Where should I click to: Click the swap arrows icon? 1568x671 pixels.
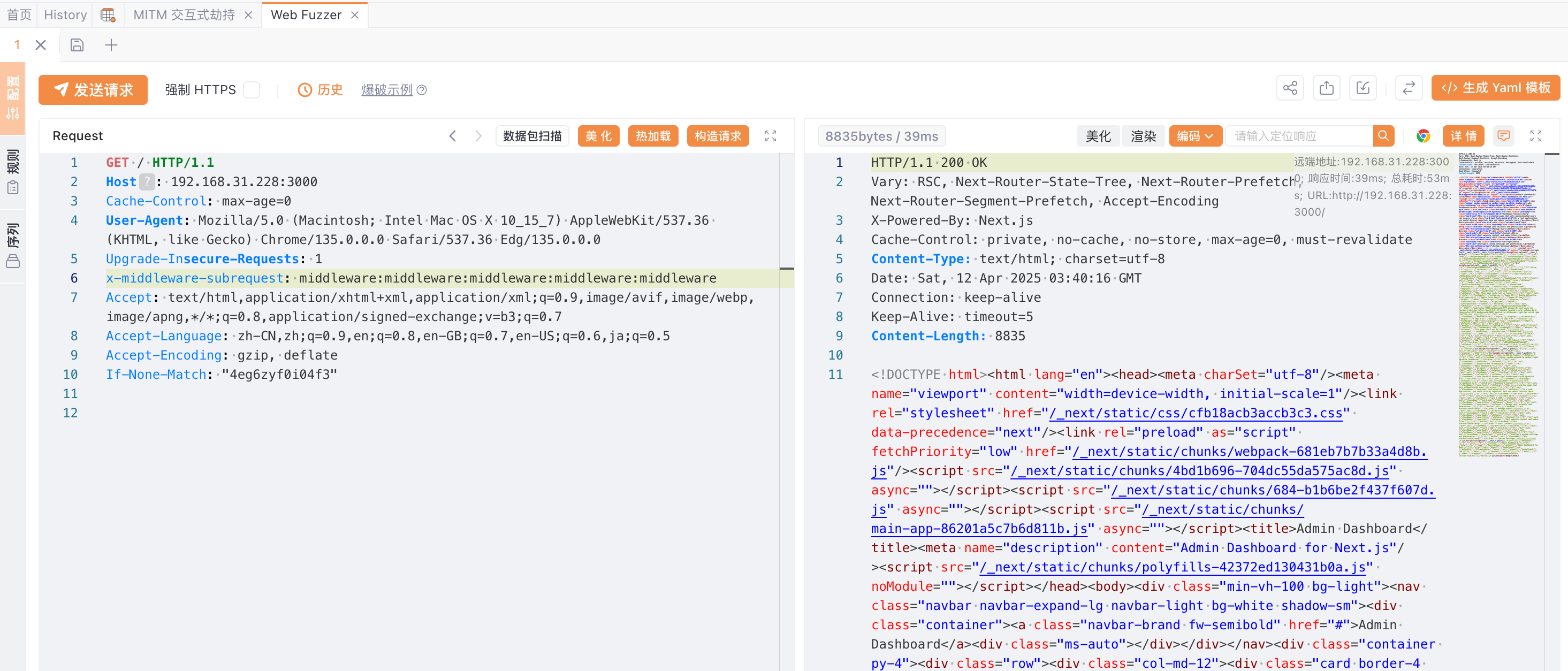point(1409,88)
